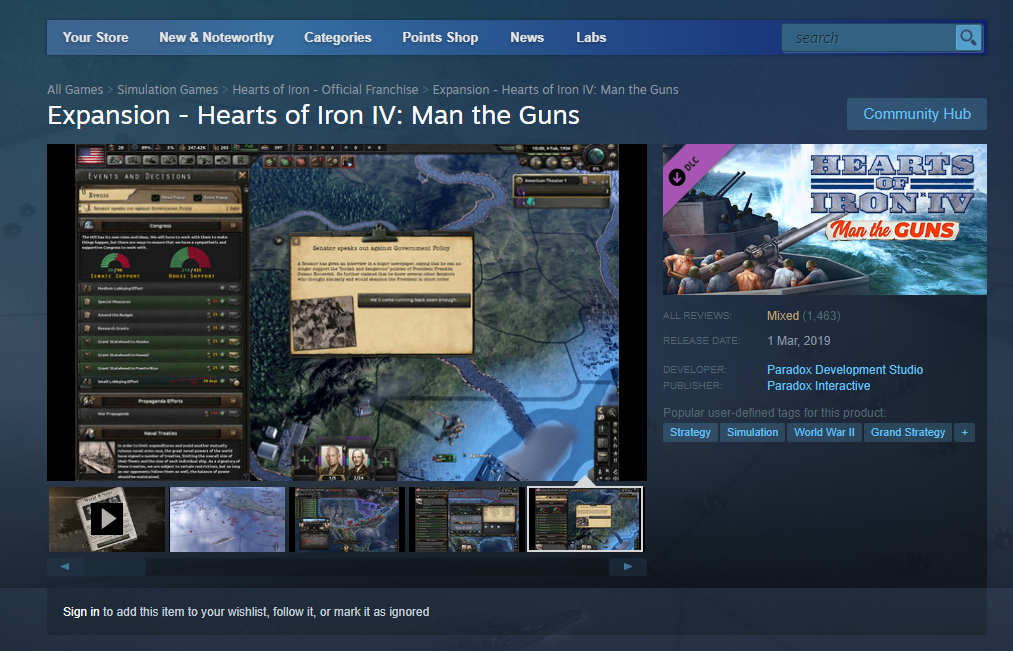
Task: Select the Simulation tag
Action: [752, 433]
